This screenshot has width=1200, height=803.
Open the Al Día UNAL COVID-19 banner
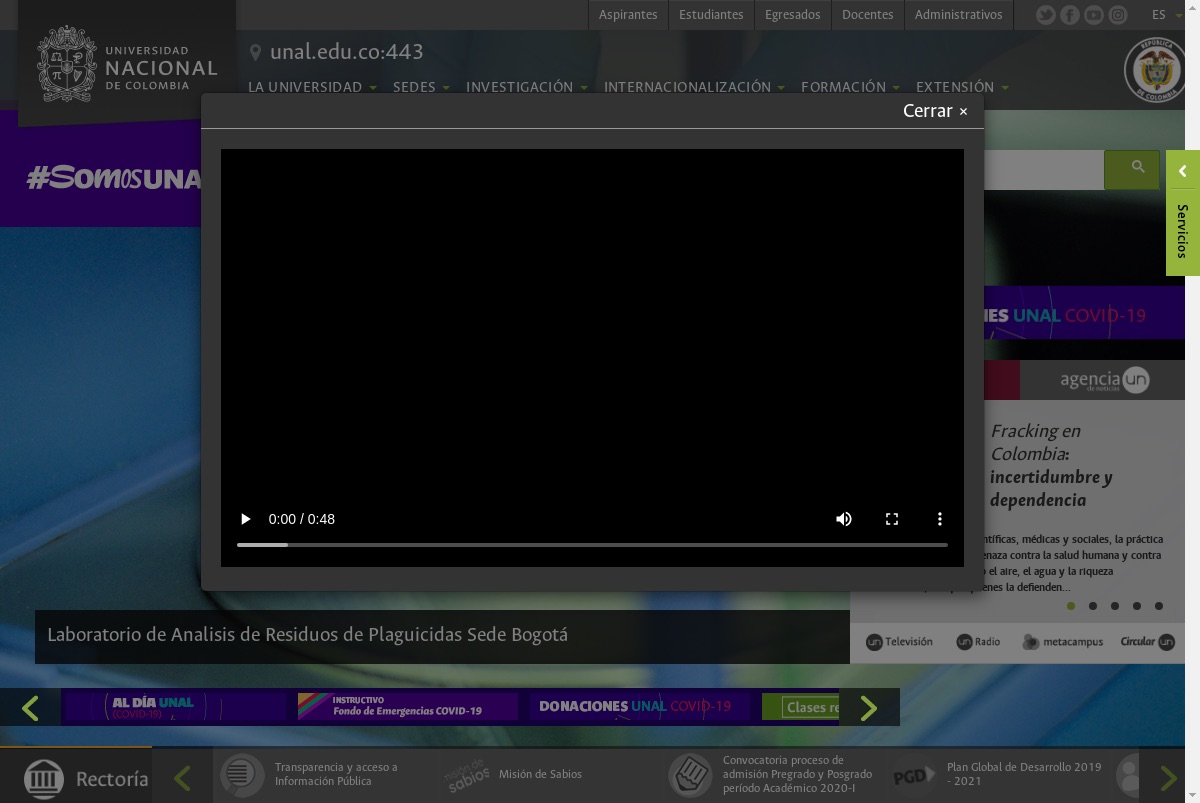click(x=175, y=707)
